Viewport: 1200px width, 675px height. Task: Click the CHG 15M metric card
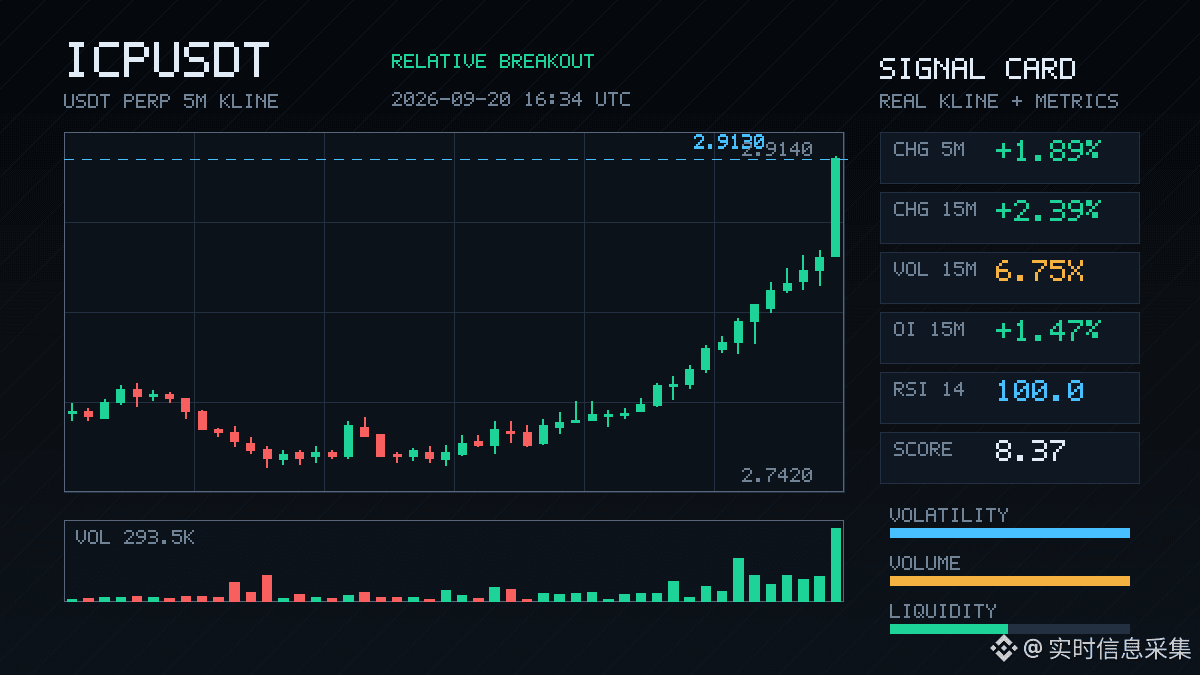pyautogui.click(x=1009, y=217)
